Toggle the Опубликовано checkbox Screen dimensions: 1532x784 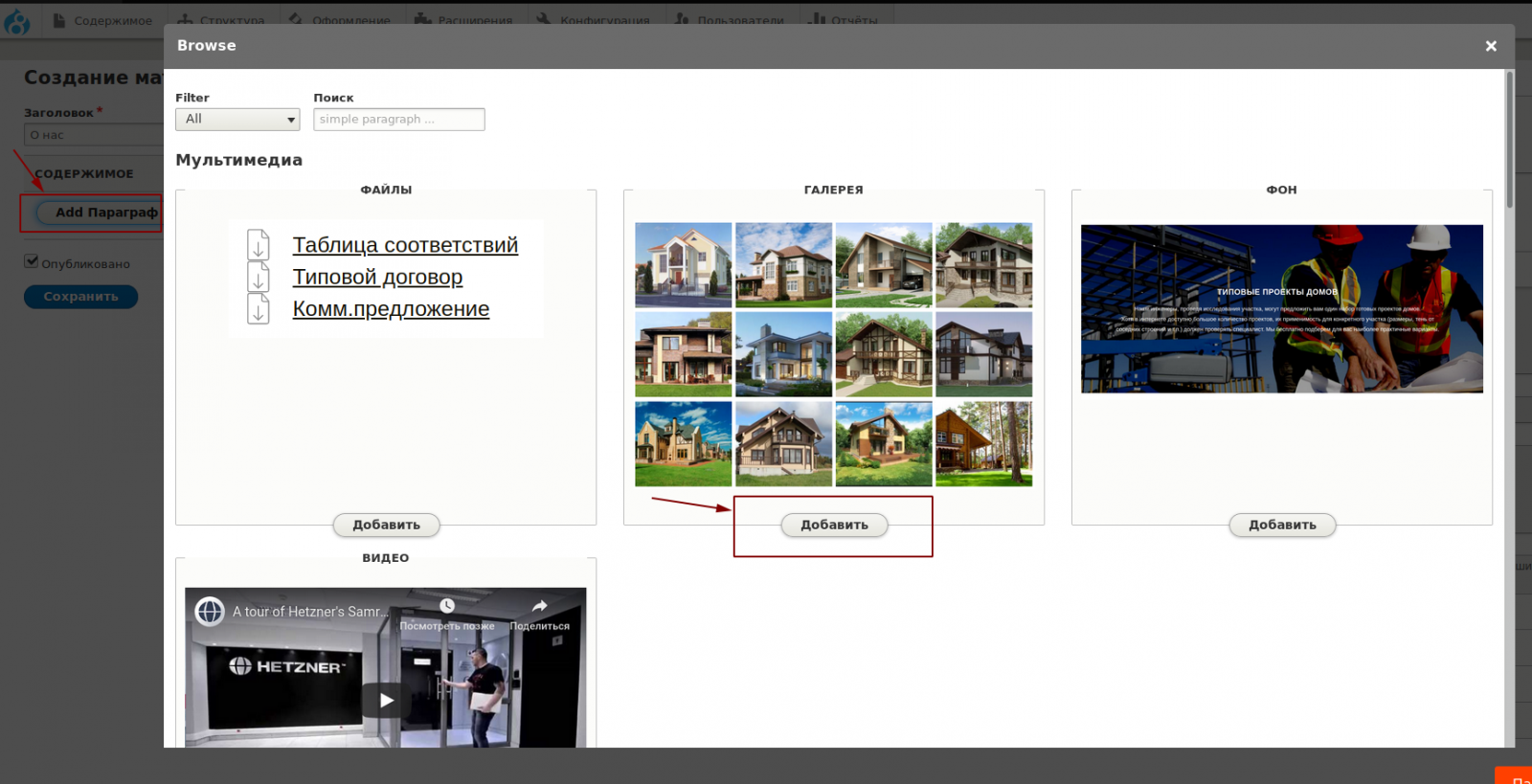(x=32, y=261)
